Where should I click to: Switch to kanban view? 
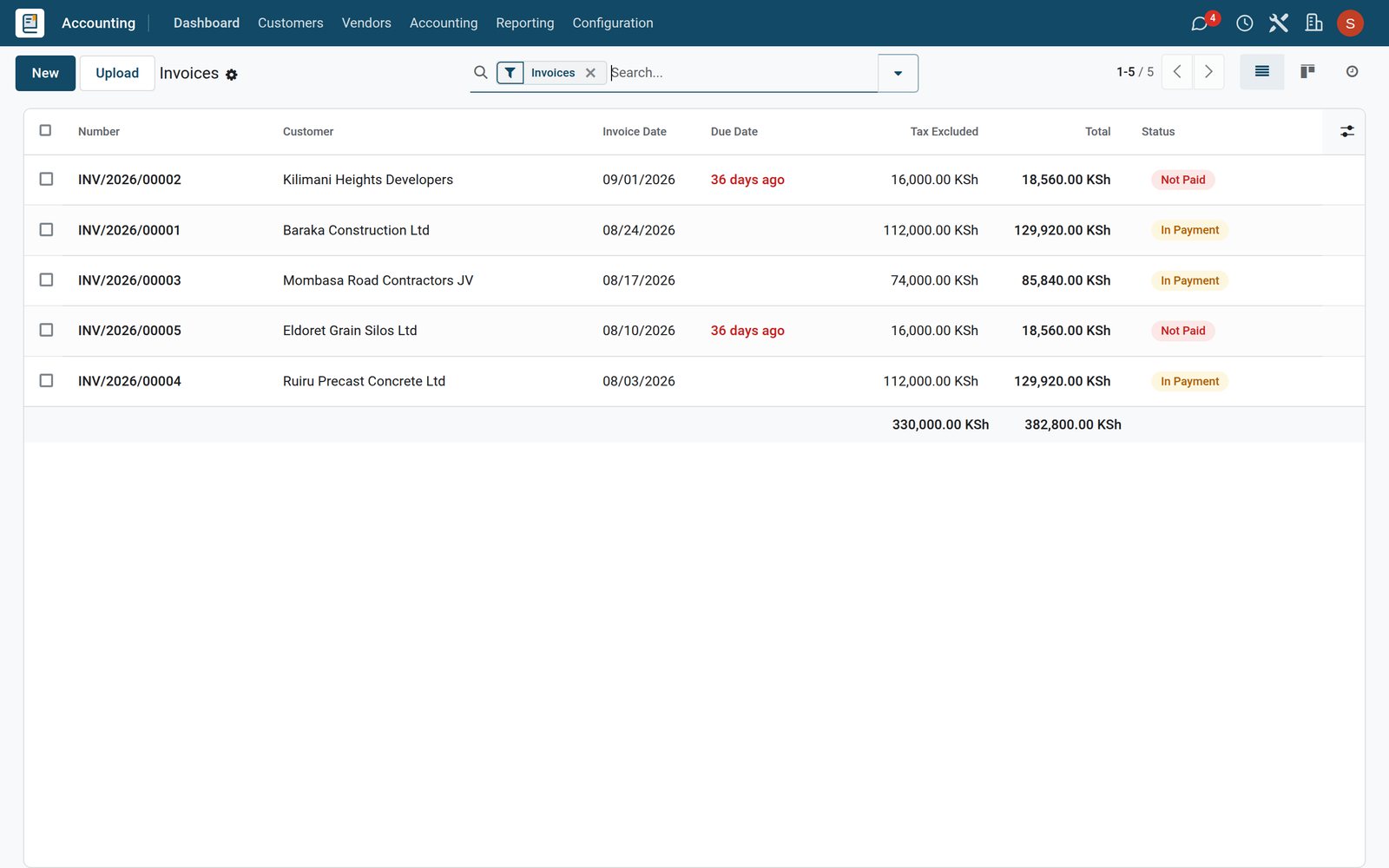point(1307,72)
